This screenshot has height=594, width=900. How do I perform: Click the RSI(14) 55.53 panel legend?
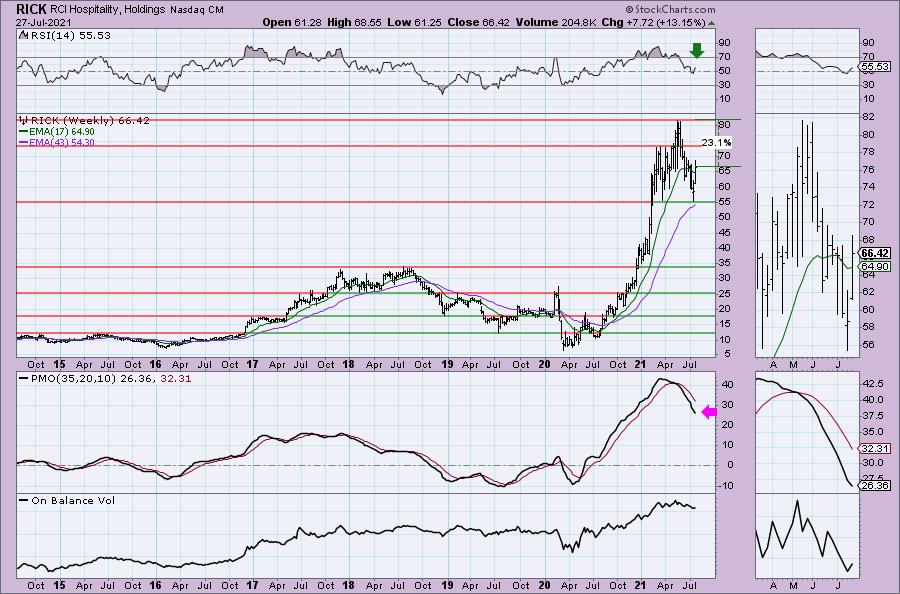(x=69, y=36)
